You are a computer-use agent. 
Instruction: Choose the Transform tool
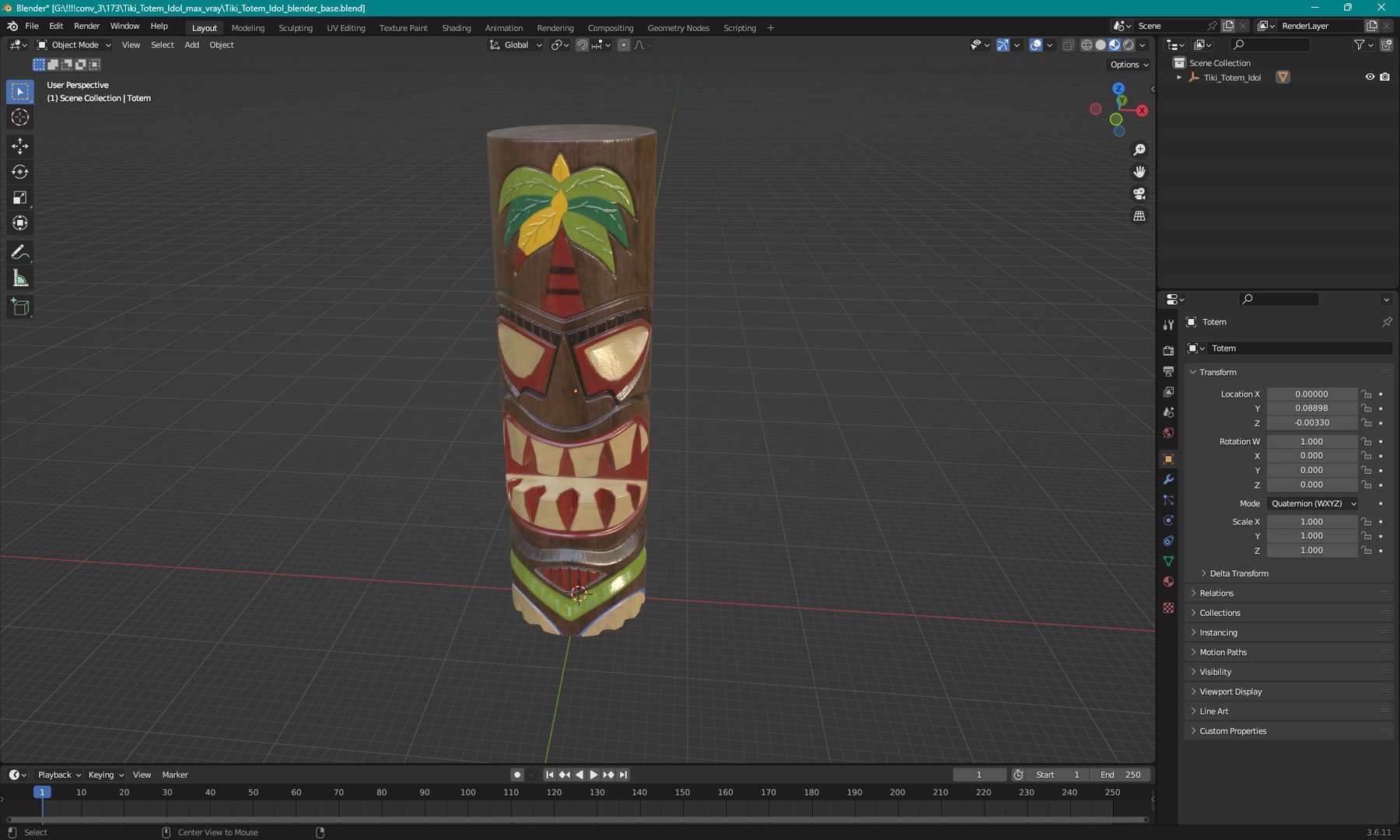click(20, 223)
